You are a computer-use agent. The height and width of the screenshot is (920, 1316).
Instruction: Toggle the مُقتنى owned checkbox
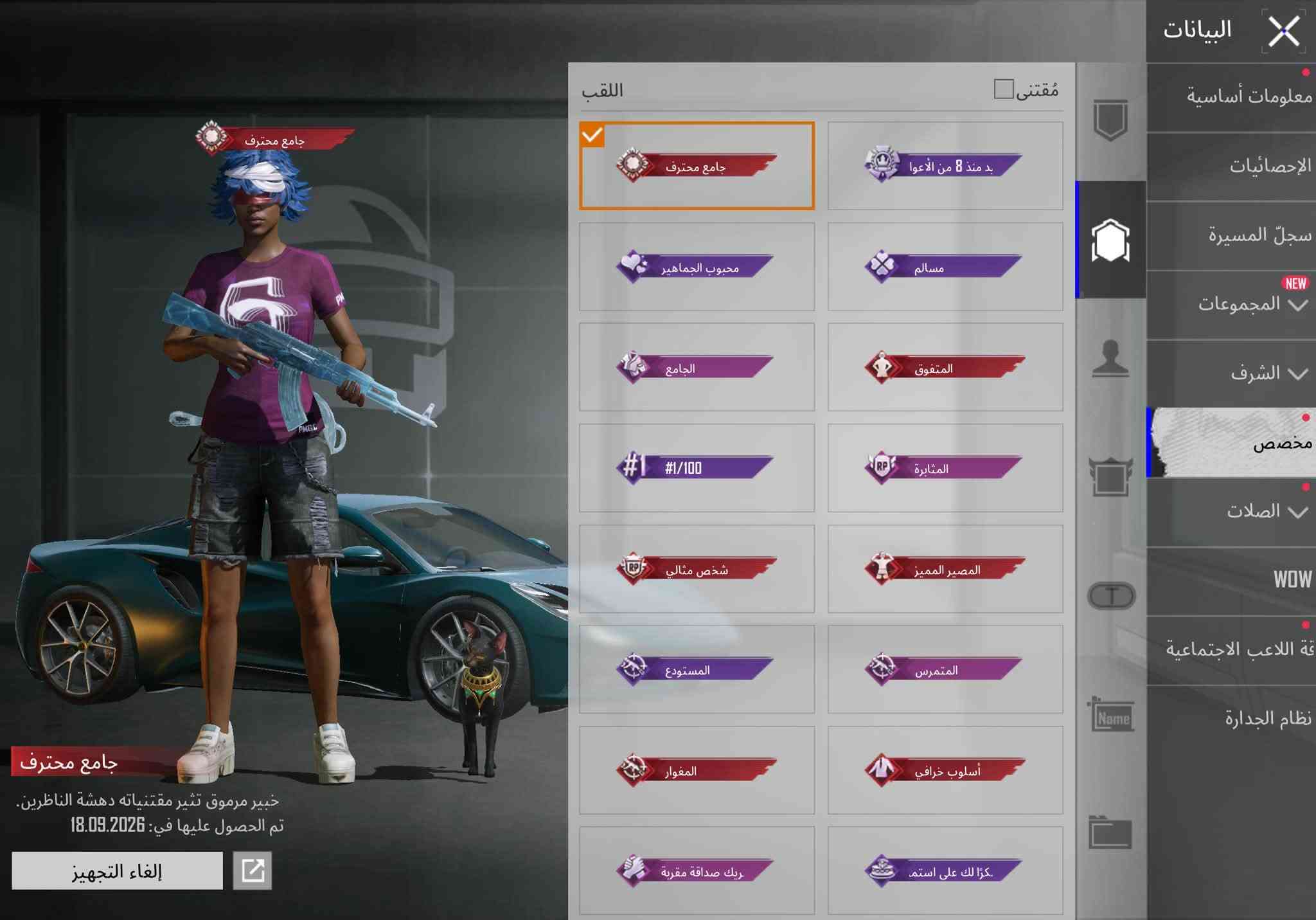[1004, 89]
